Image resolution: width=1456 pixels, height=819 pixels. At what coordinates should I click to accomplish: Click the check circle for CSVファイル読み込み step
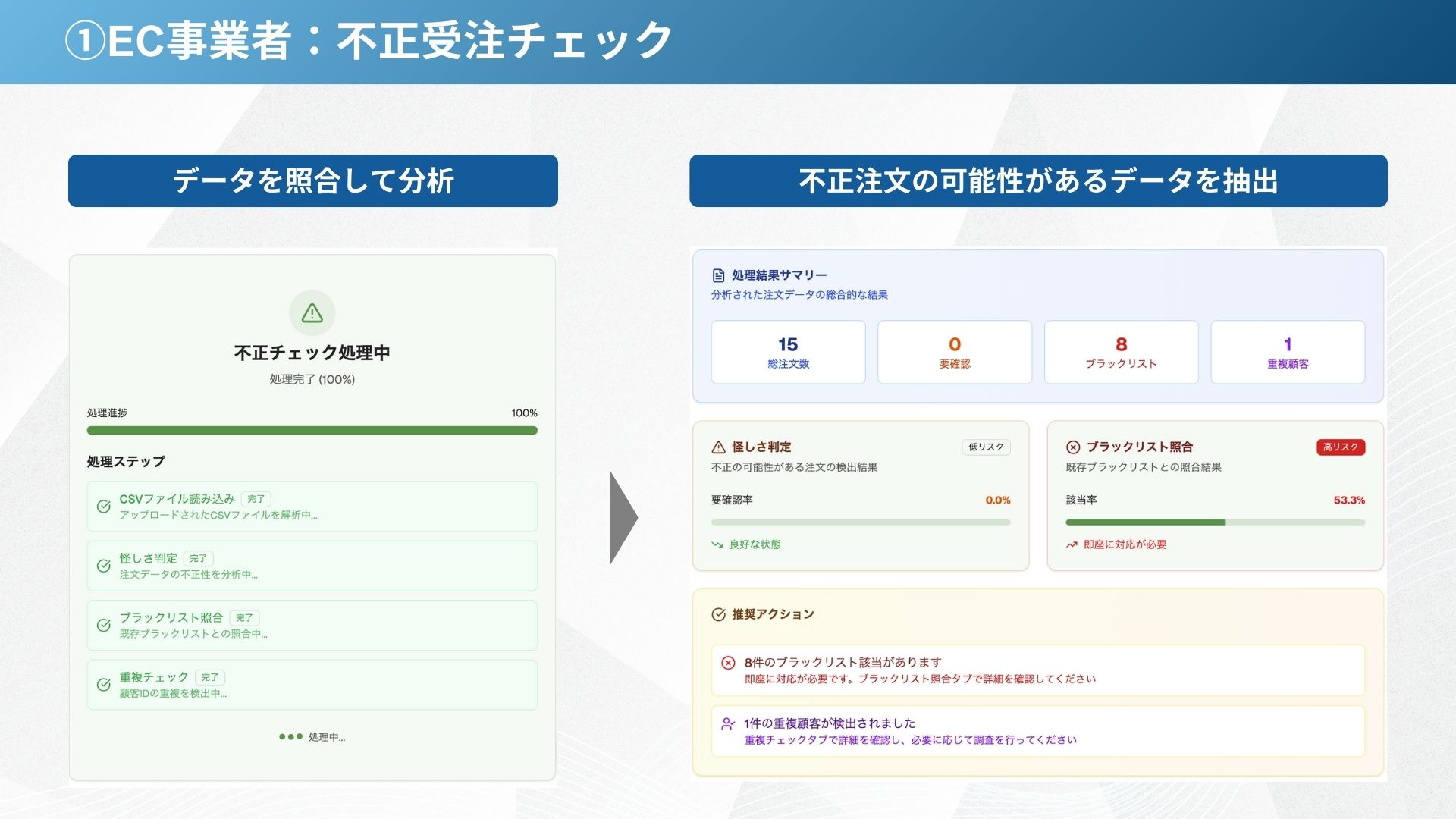click(104, 507)
